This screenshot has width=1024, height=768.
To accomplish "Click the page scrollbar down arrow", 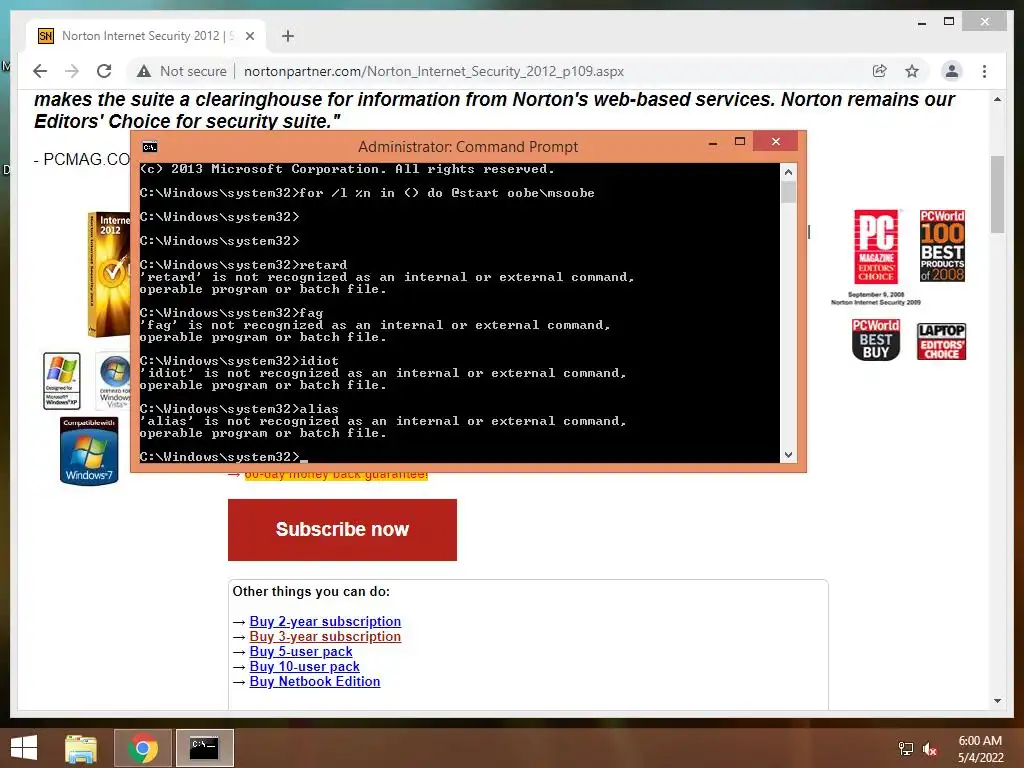I will click(997, 701).
